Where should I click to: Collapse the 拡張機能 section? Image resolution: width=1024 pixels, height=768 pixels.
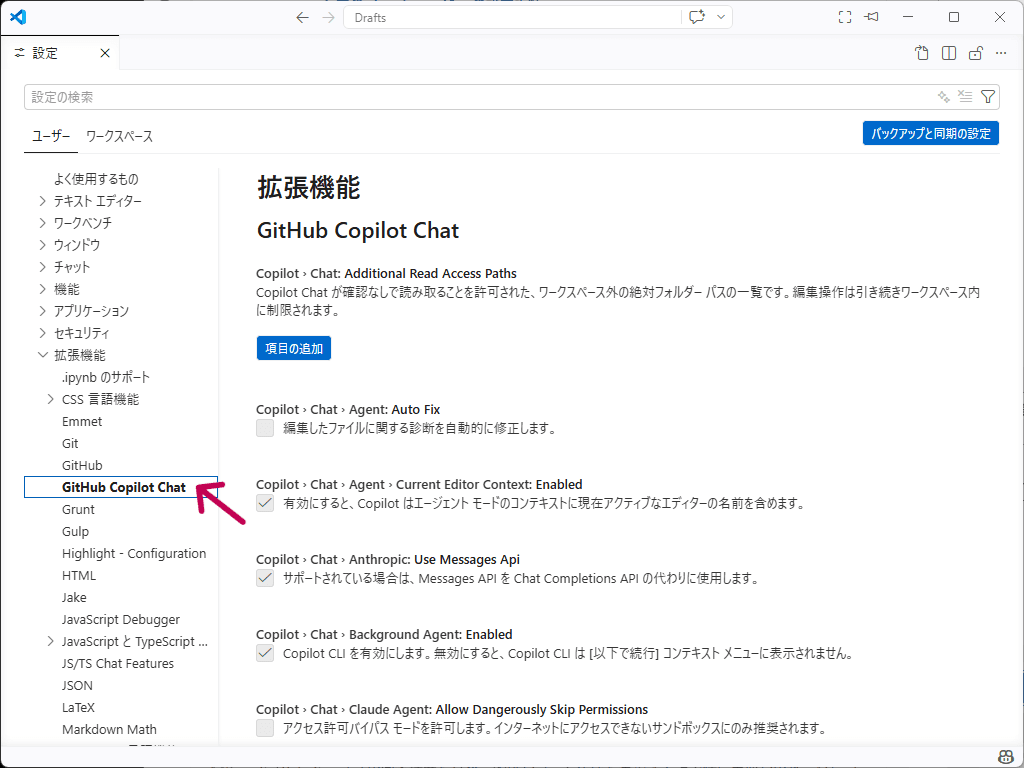click(42, 355)
